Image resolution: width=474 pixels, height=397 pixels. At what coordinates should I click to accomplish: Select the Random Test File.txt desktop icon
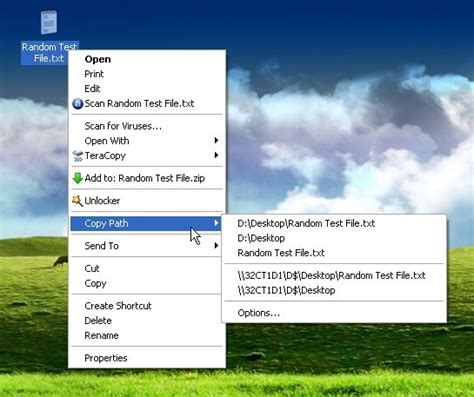coord(49,22)
